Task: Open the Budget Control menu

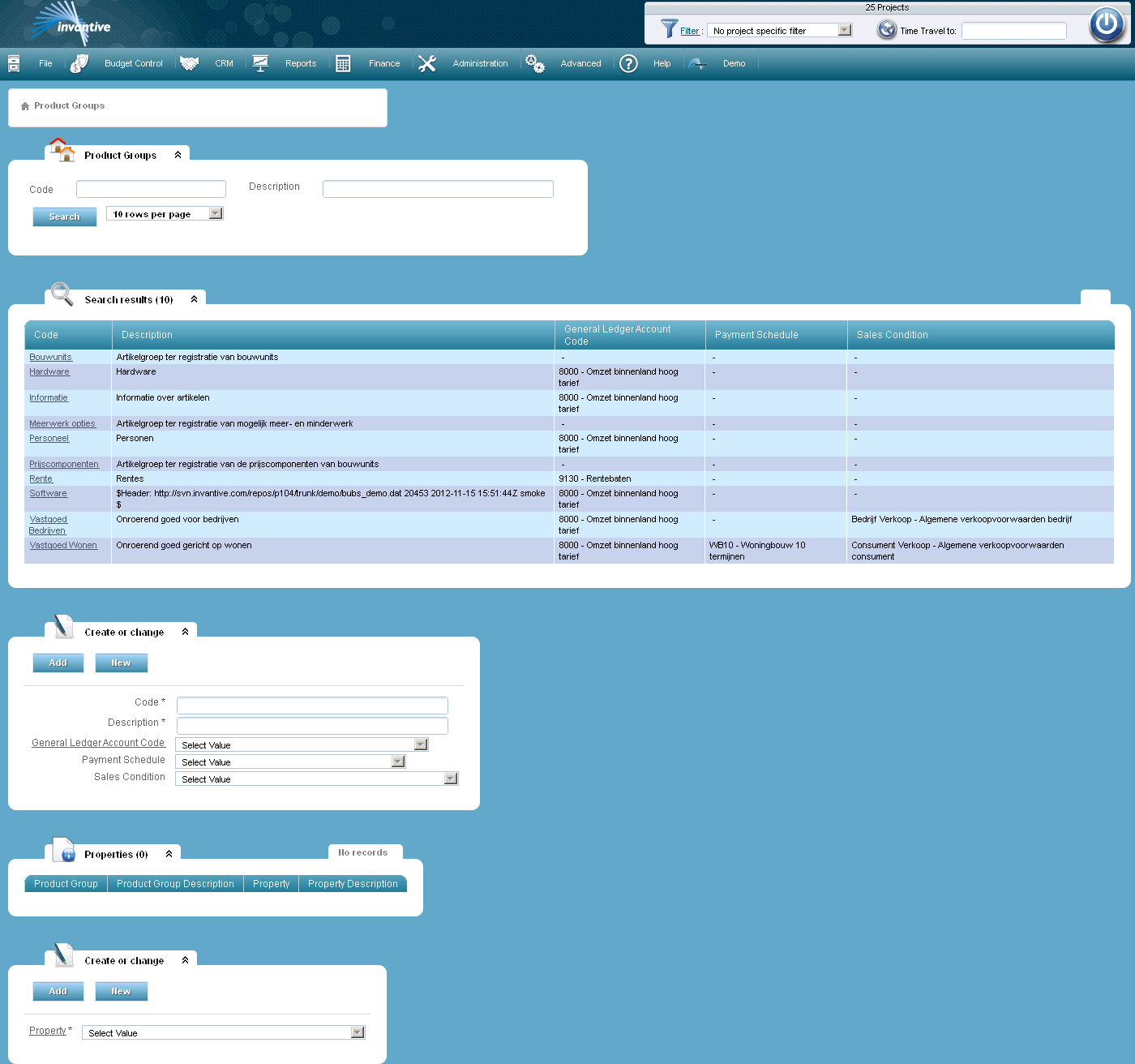Action: pos(134,63)
